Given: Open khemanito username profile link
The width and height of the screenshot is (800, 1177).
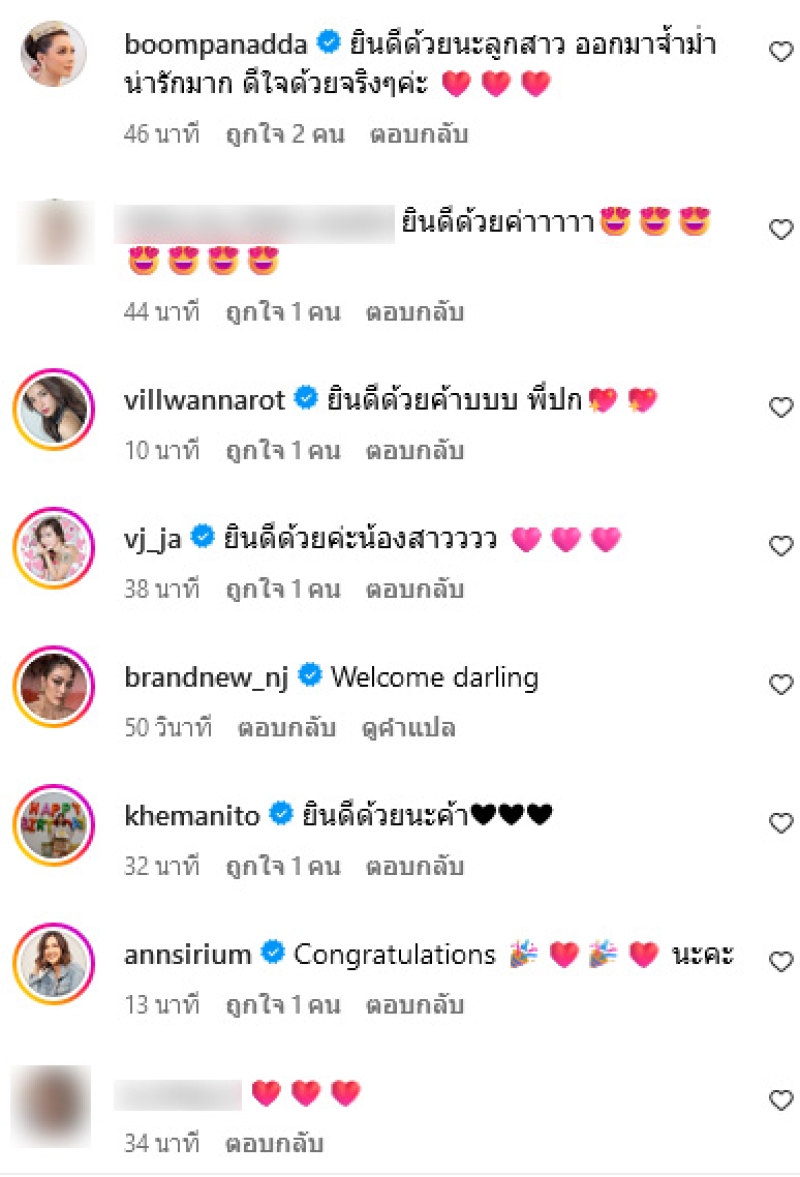Looking at the screenshot, I should pyautogui.click(x=192, y=815).
